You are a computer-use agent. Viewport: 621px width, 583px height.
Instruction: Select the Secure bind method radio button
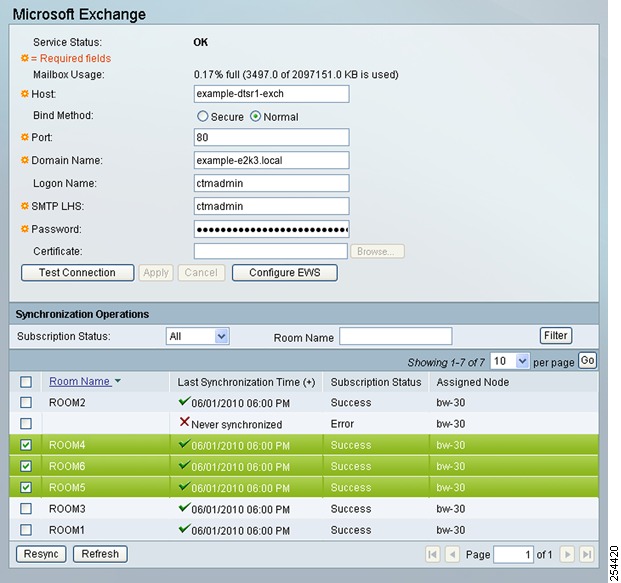tap(202, 116)
